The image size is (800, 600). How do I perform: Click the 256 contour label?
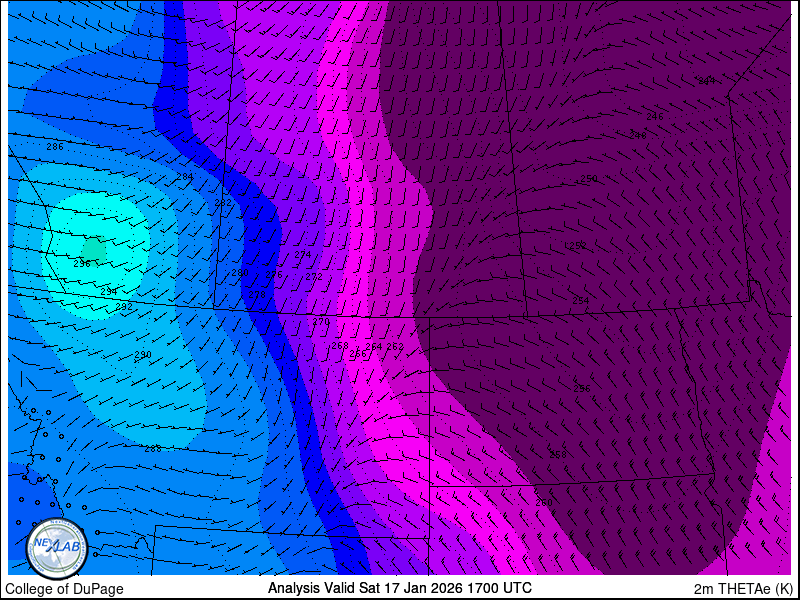point(582,388)
